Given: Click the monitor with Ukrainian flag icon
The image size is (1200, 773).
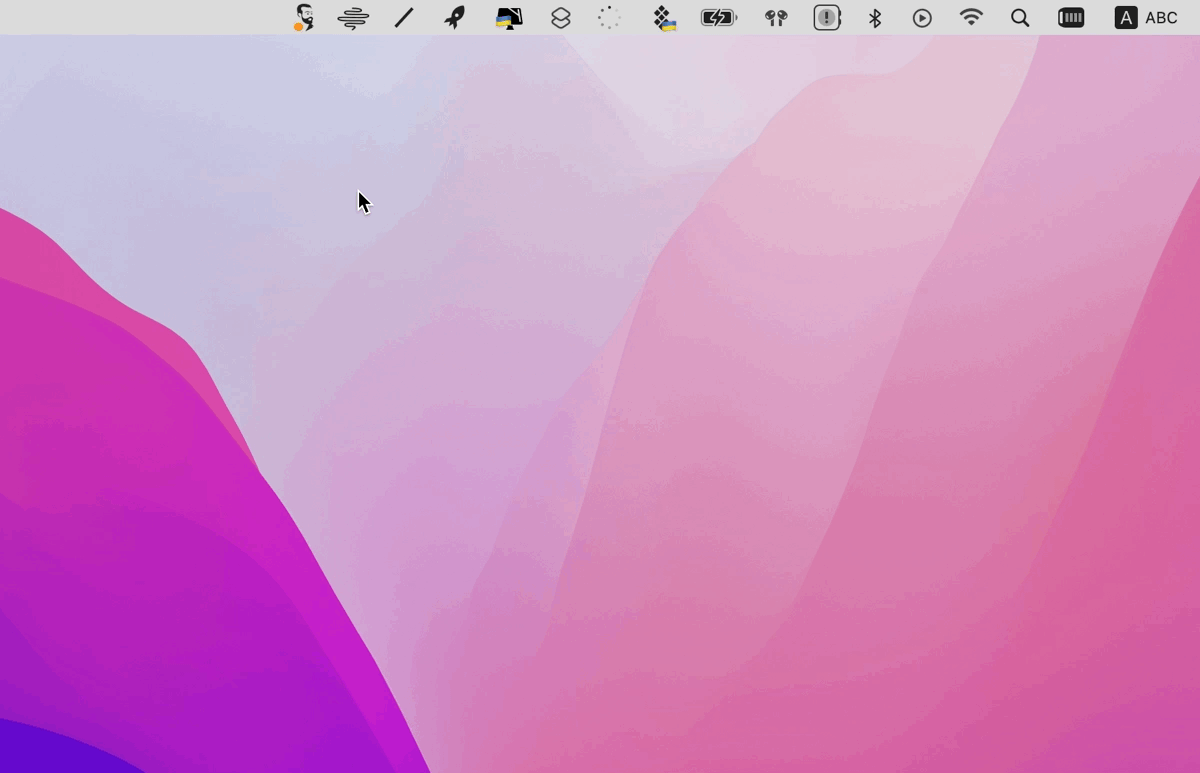Looking at the screenshot, I should (509, 18).
